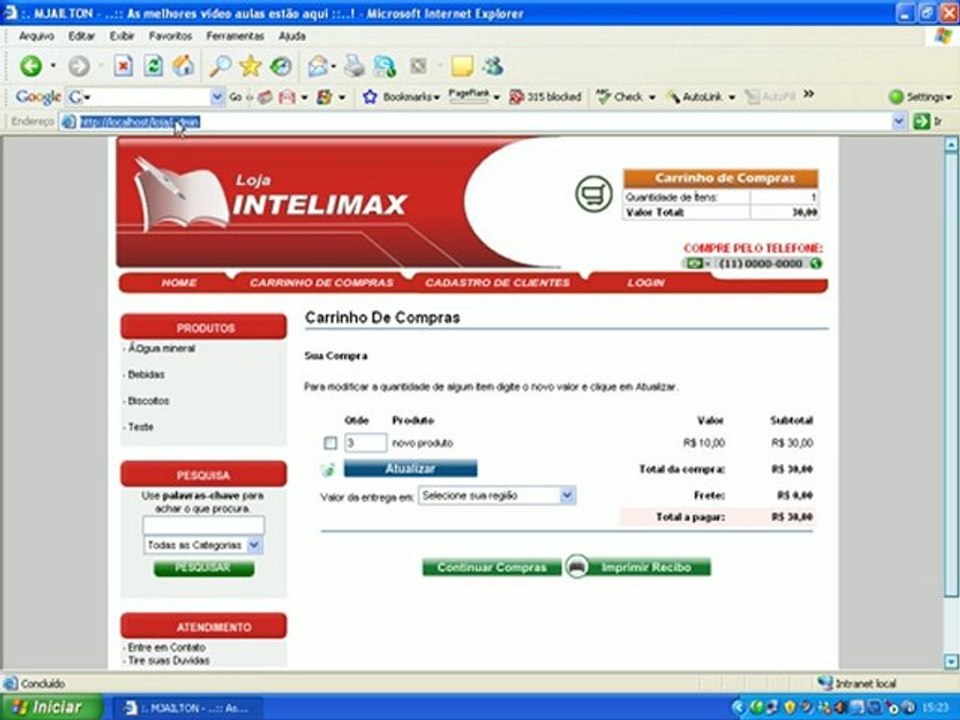Click the address bar URL field
This screenshot has width=960, height=720.
pyautogui.click(x=478, y=121)
